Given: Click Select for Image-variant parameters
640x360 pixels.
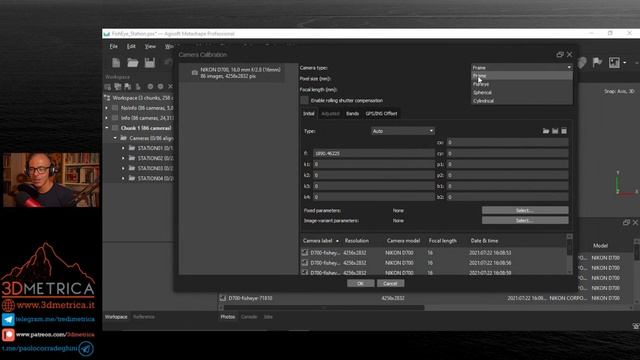Looking at the screenshot, I should [x=525, y=220].
